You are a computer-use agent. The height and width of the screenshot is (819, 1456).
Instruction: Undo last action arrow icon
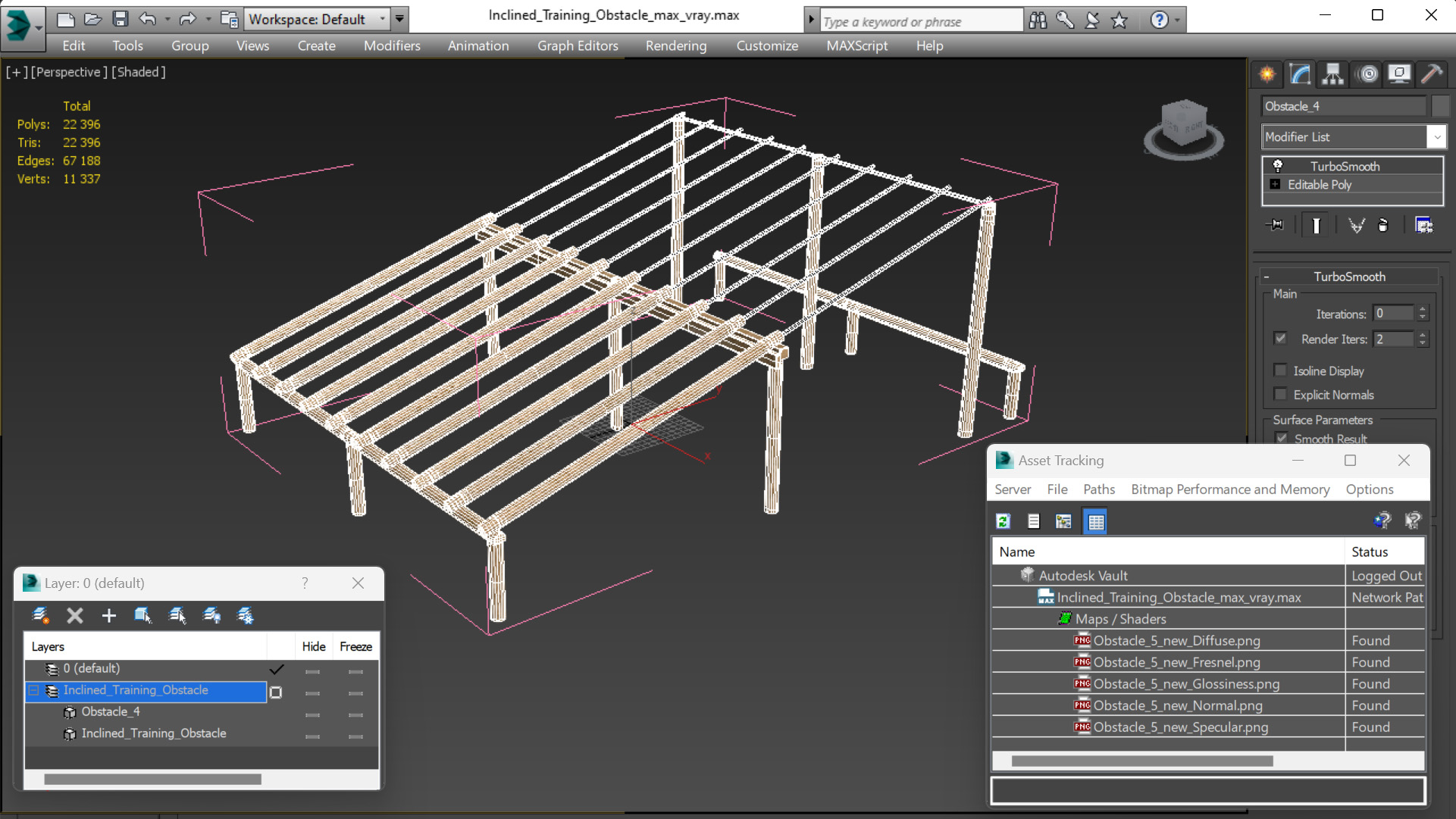coord(148,19)
